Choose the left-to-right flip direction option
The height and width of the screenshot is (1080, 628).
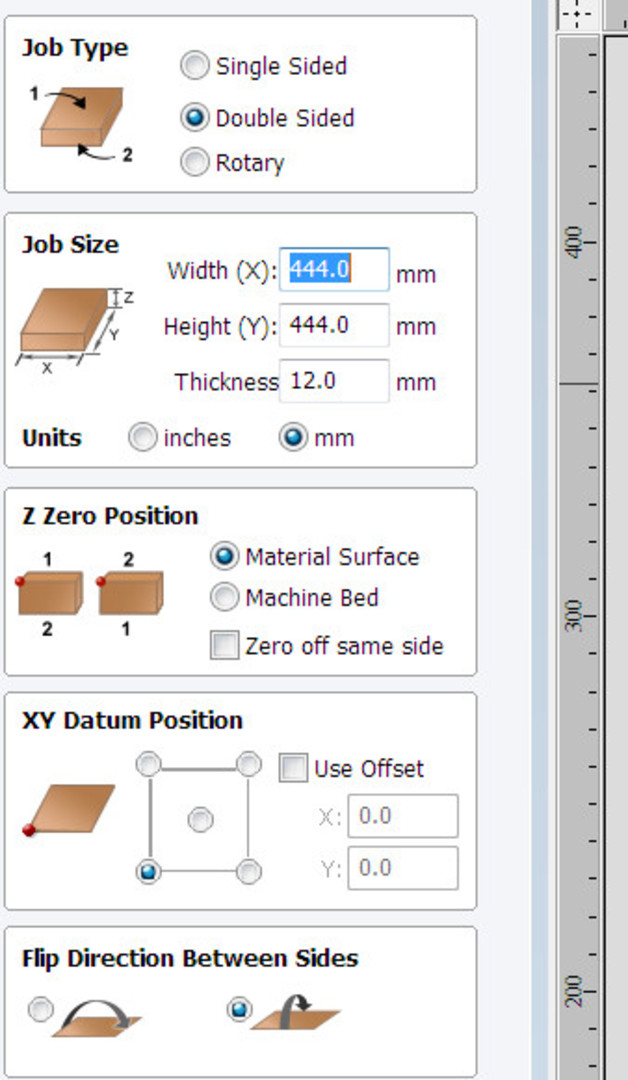pos(41,1010)
